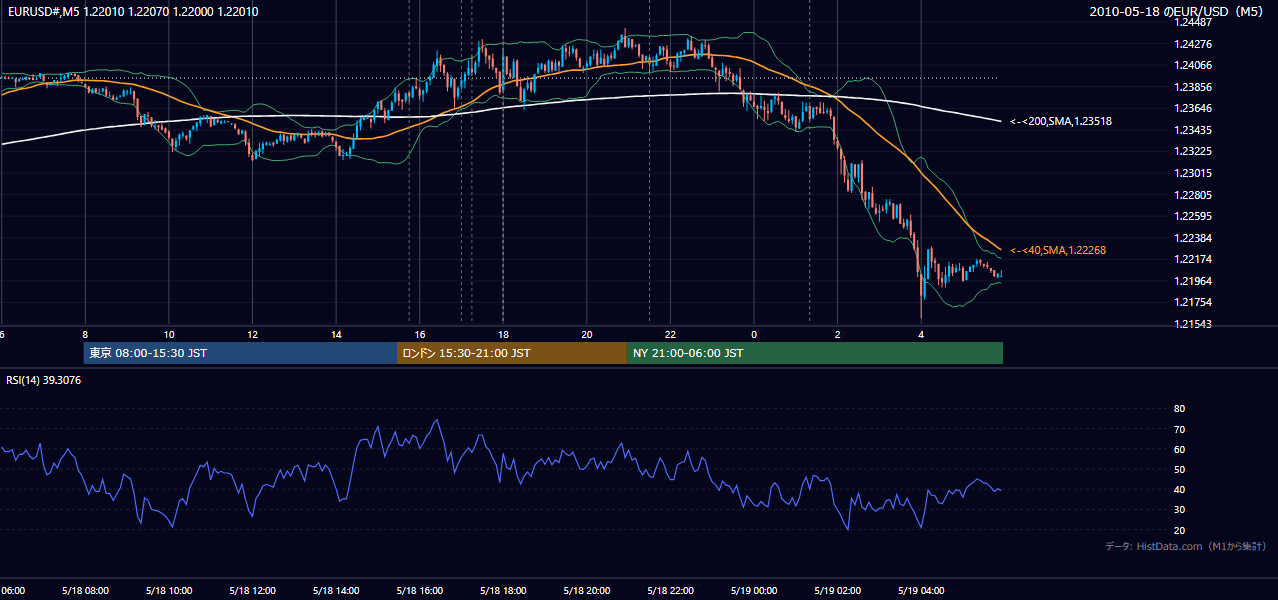Click hour label 8 under price chart

pos(85,334)
